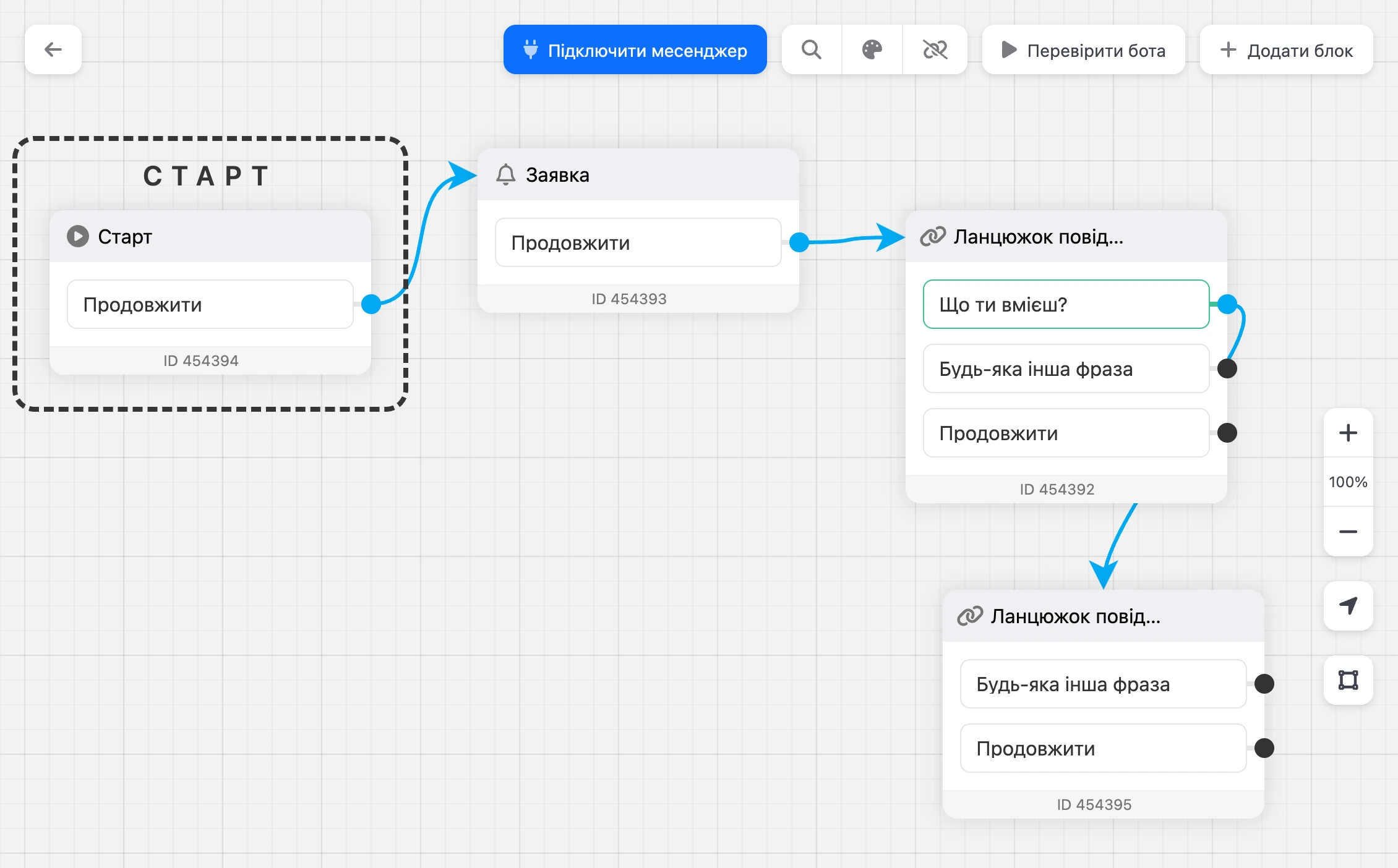Select Продовжити field in block ID 454395
1398x868 pixels.
1103,748
